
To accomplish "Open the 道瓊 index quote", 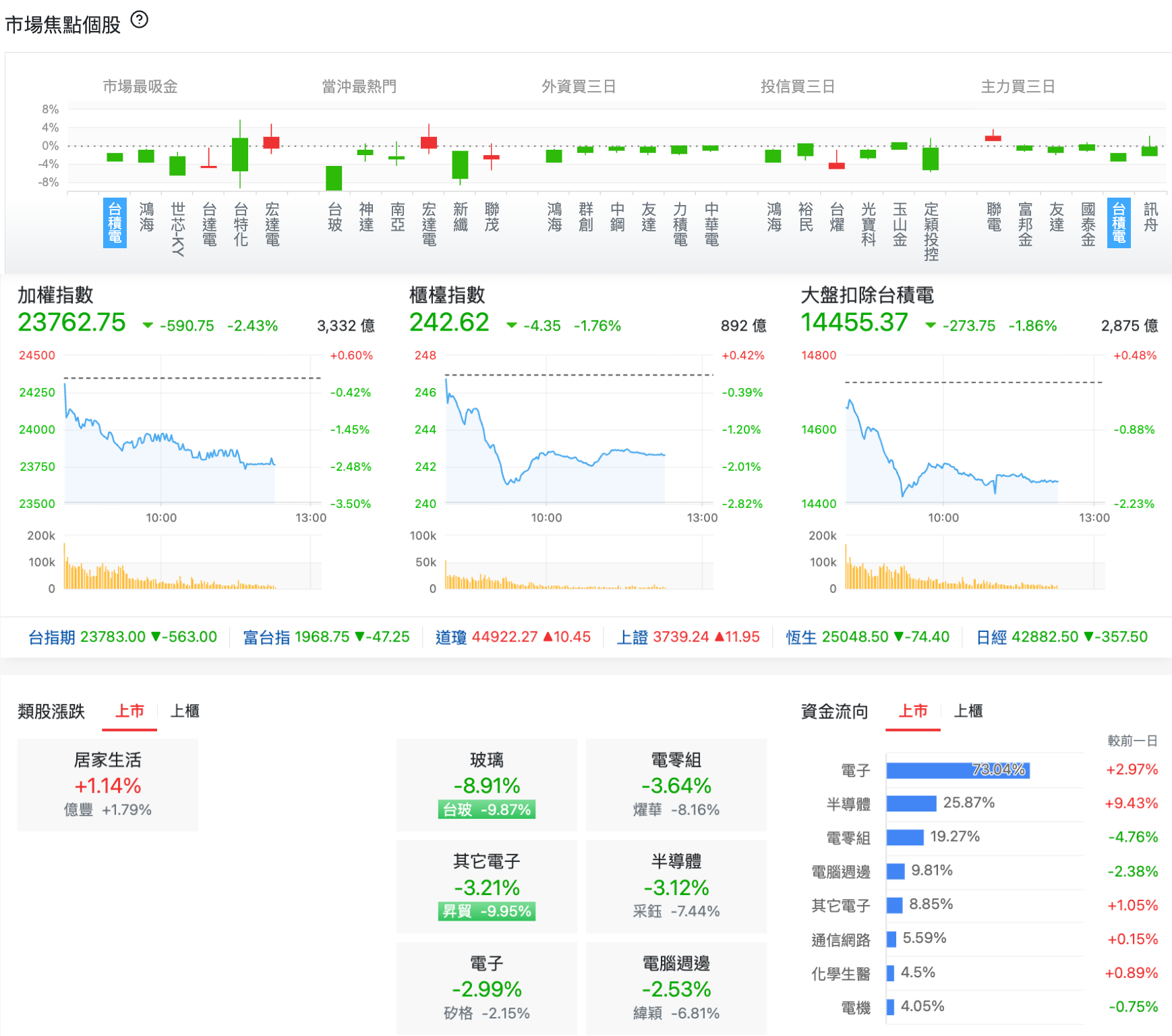I will pyautogui.click(x=513, y=637).
